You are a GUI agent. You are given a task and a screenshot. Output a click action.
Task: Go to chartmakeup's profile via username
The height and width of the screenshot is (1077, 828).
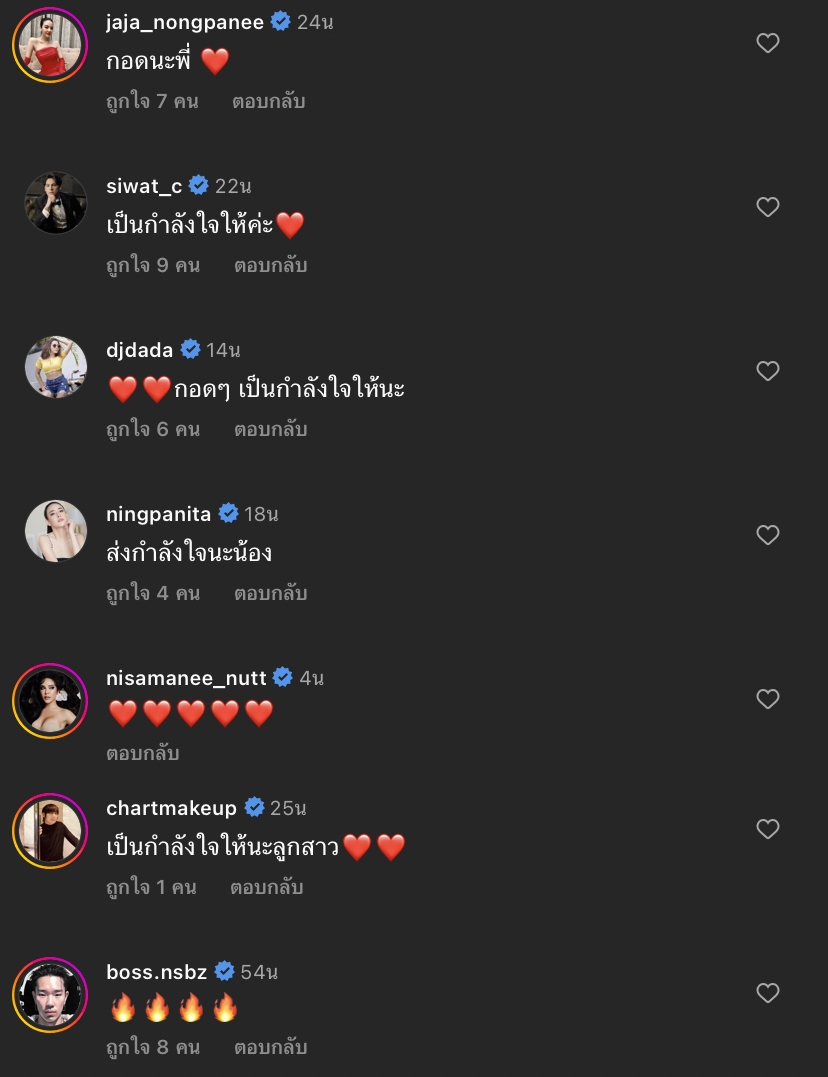coord(171,808)
